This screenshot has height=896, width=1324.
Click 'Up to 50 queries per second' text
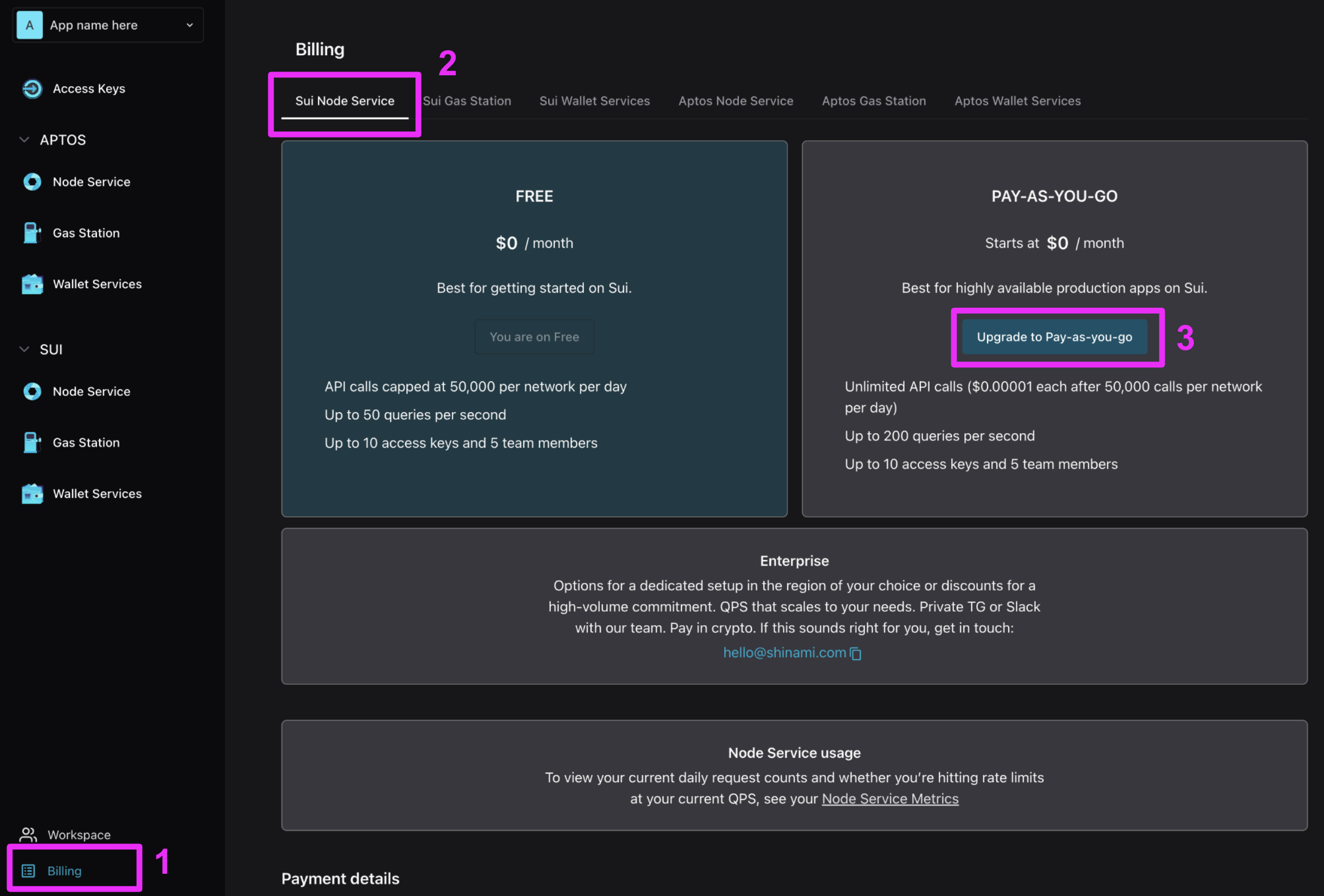[416, 414]
